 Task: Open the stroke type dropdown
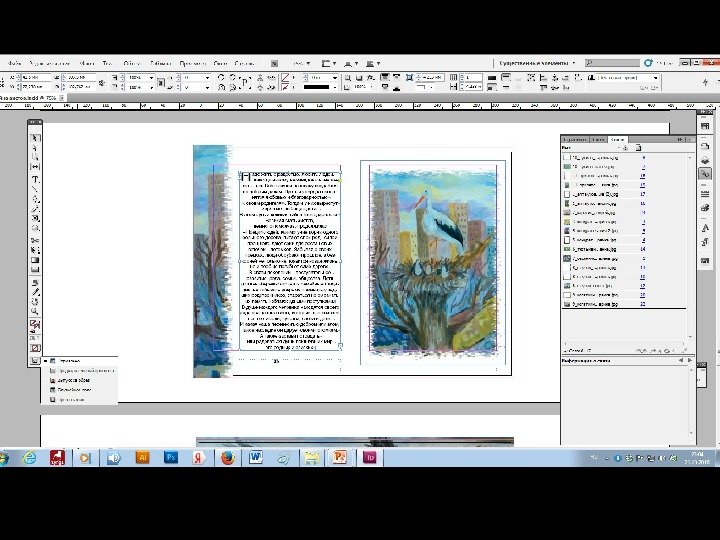(335, 87)
